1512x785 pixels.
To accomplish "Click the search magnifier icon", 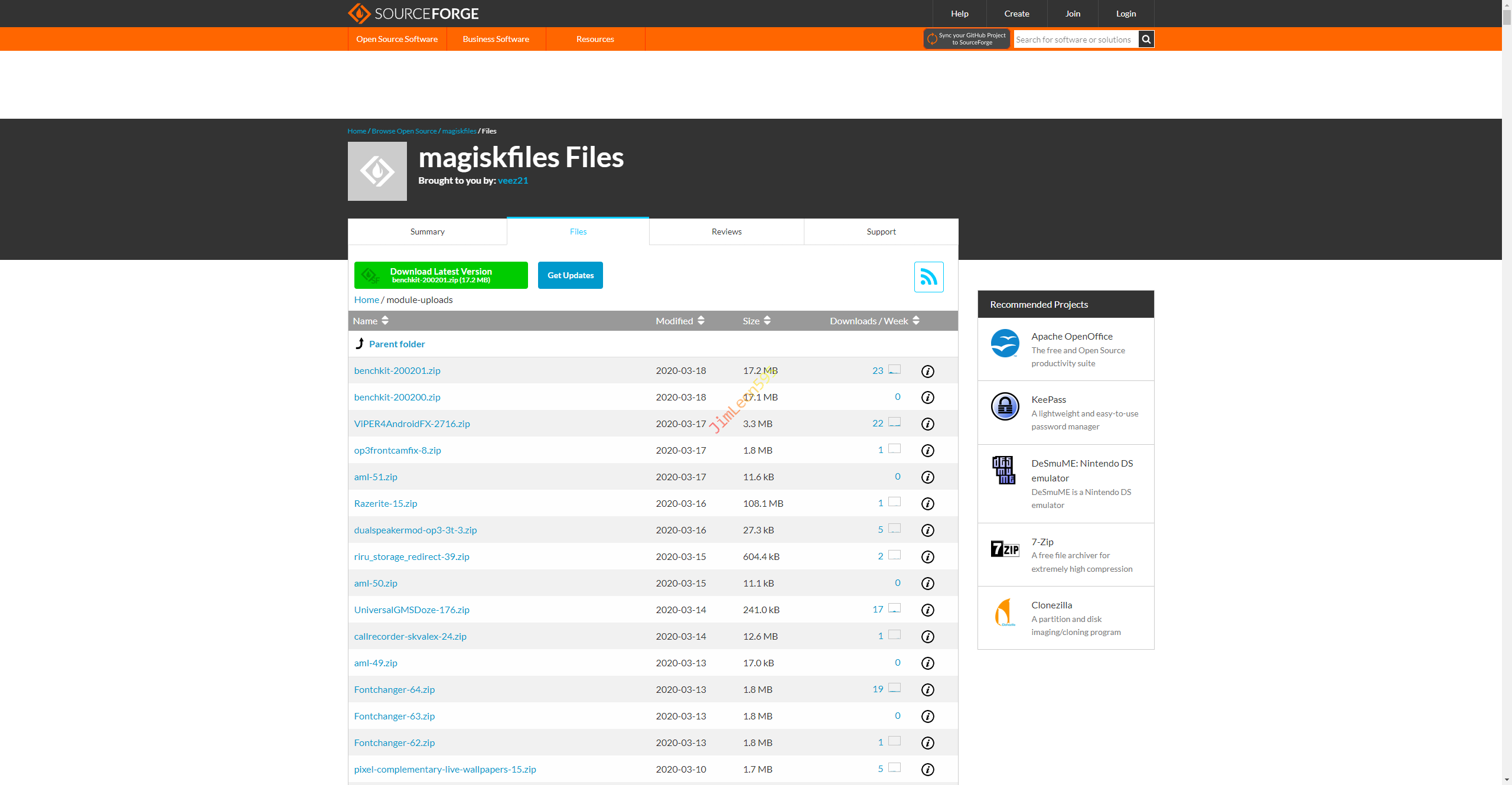I will pos(1146,40).
